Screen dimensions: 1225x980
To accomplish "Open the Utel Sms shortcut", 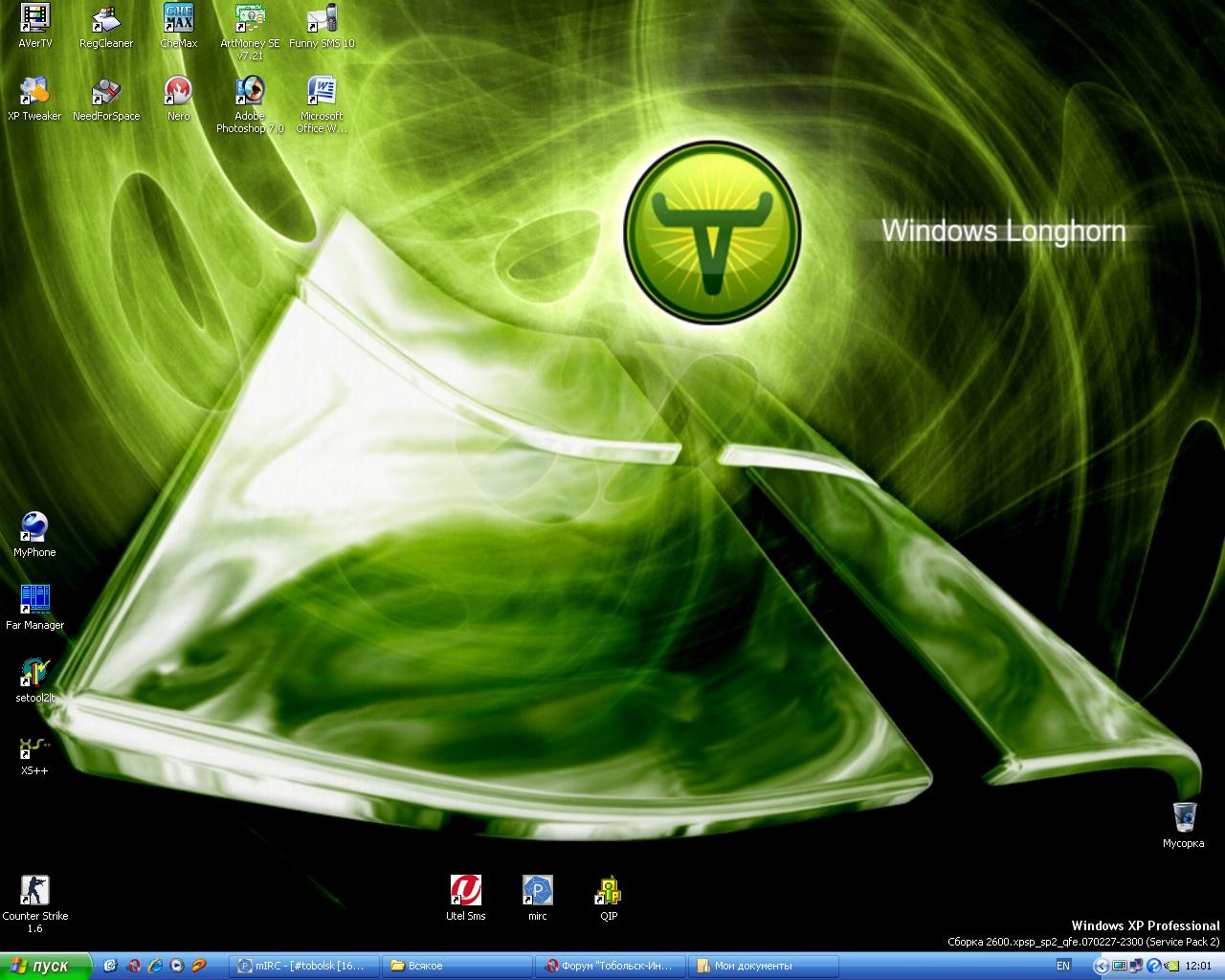I will tap(466, 899).
